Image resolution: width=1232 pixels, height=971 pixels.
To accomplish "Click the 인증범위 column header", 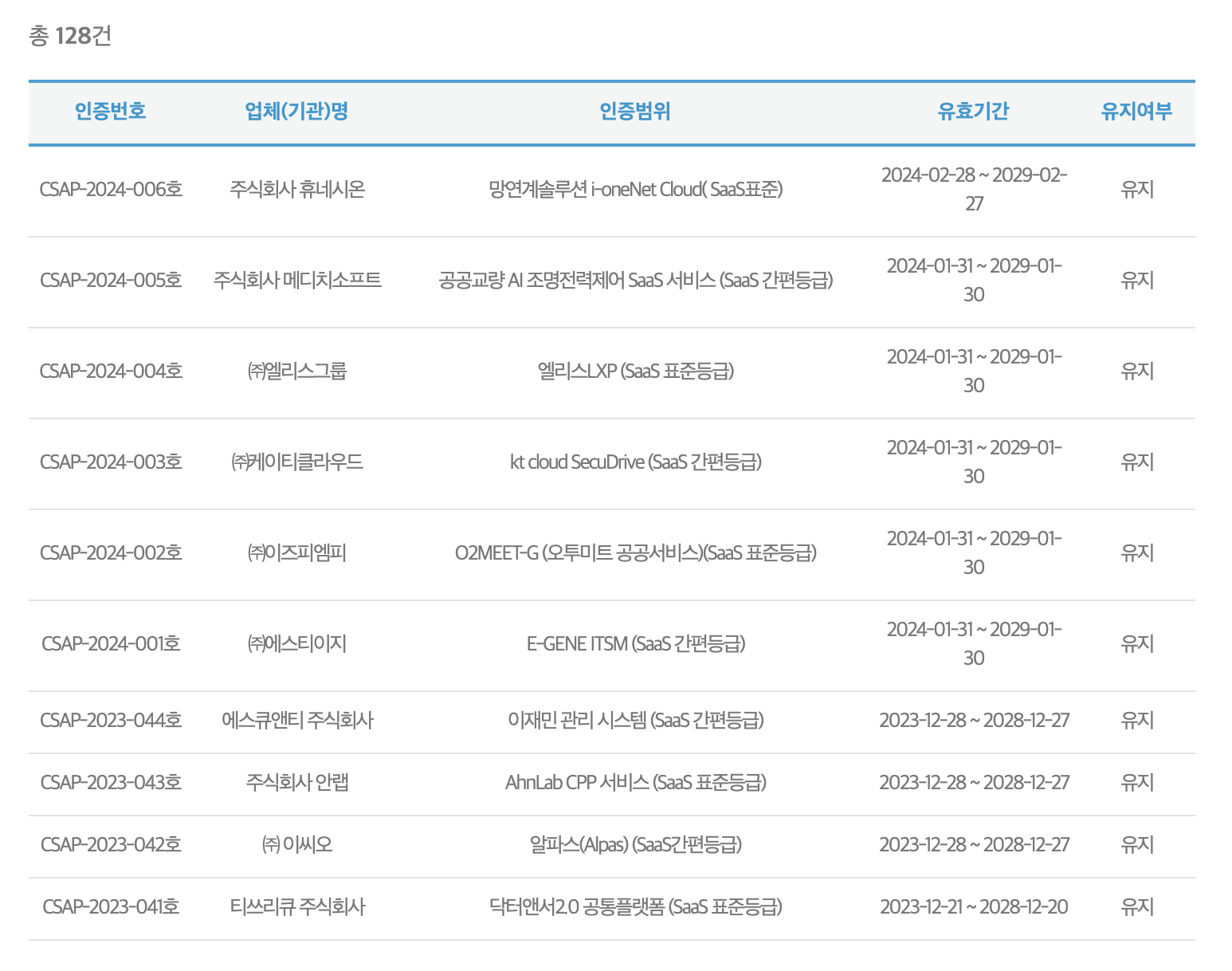I will pyautogui.click(x=635, y=111).
